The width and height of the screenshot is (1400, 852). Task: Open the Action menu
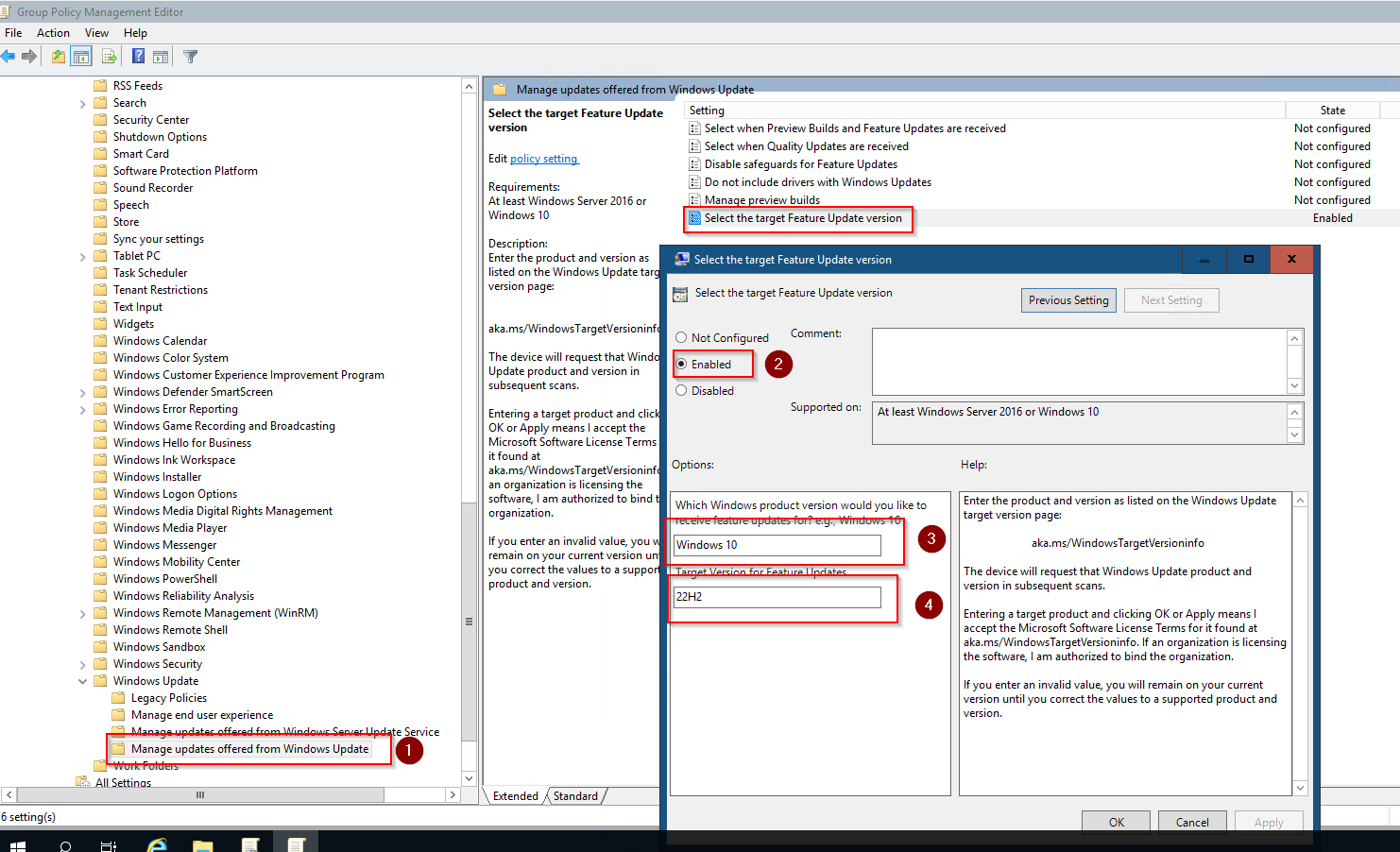pos(53,33)
